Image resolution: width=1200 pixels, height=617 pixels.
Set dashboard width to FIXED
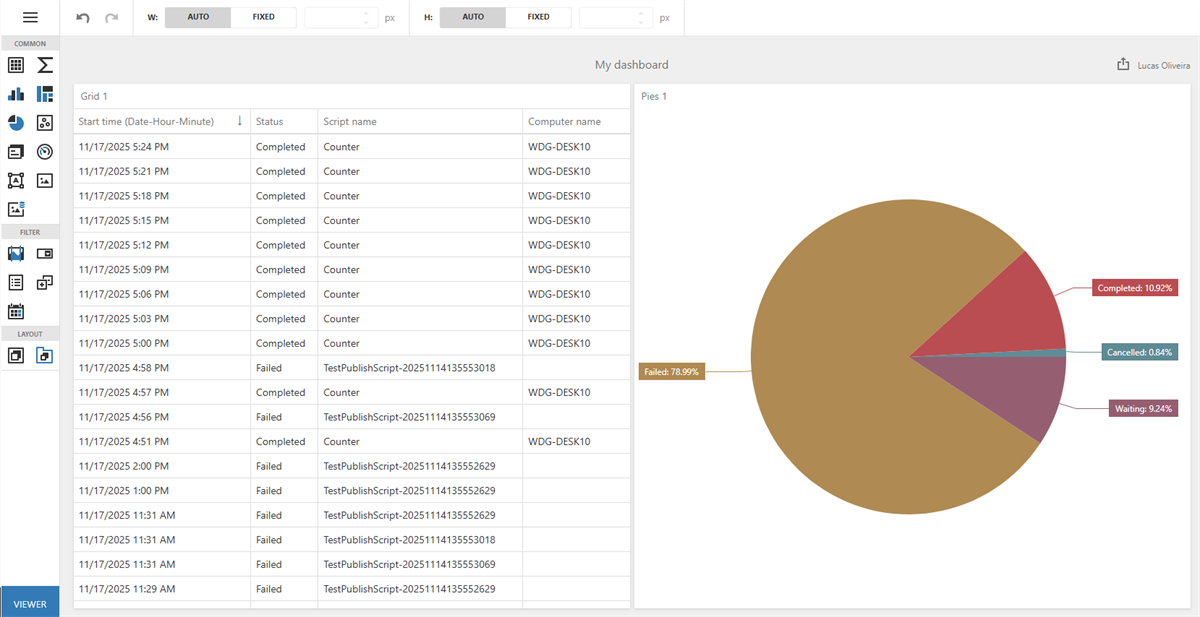coord(263,17)
